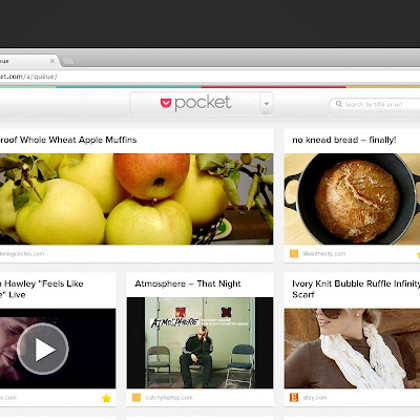
Task: Focus the Search by title or url field
Action: click(375, 104)
